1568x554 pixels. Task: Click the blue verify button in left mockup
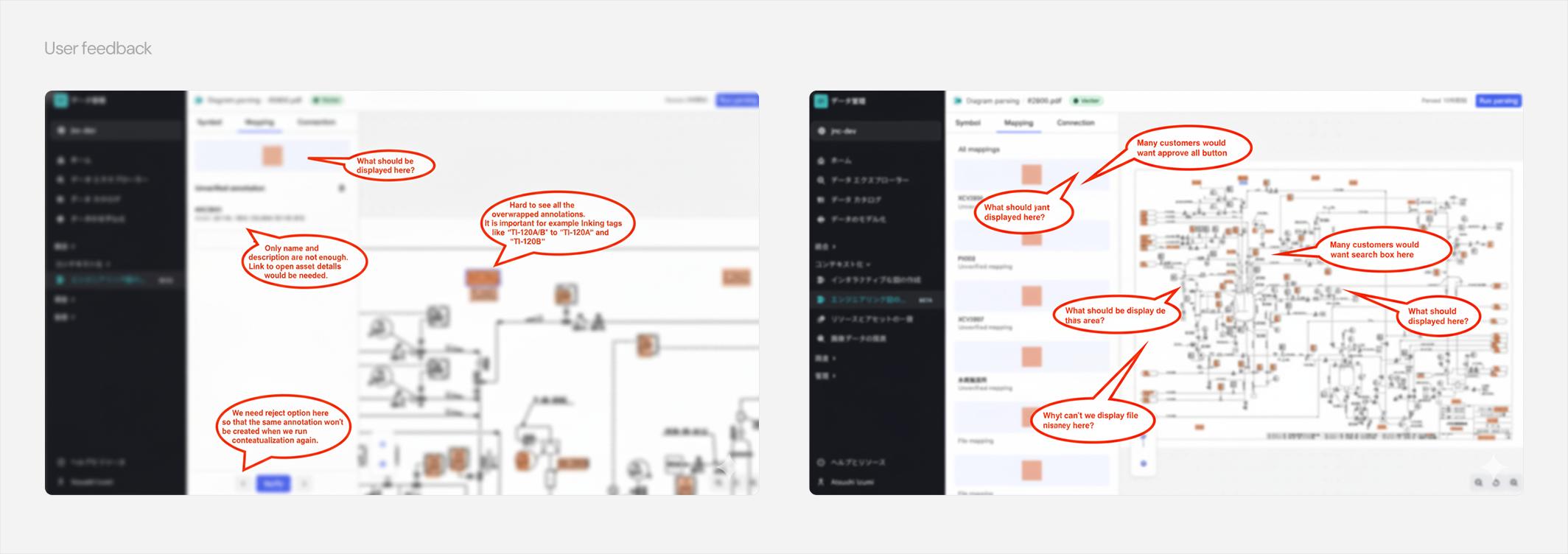tap(273, 483)
